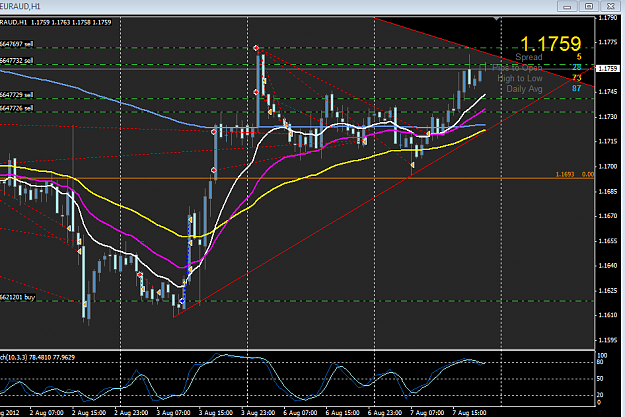The height and width of the screenshot is (417, 625).
Task: Click the '6 Aug 15:00' time axis label
Action: 342,413
